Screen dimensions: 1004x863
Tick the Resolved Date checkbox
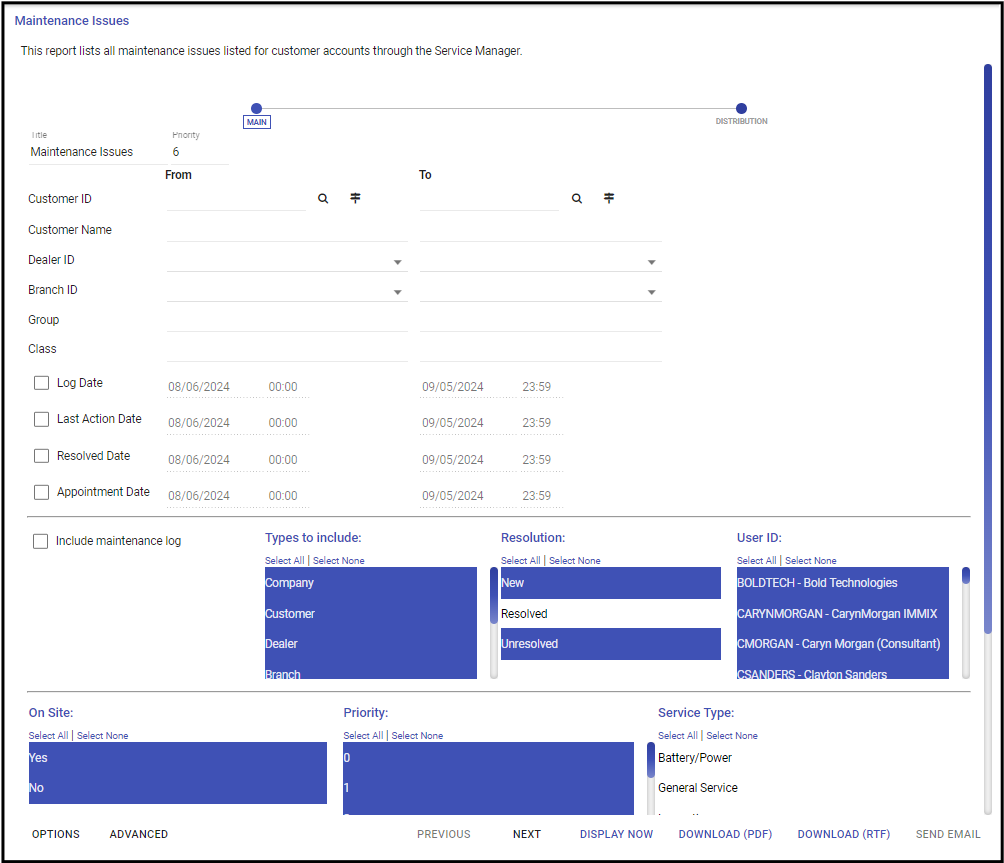(x=41, y=456)
